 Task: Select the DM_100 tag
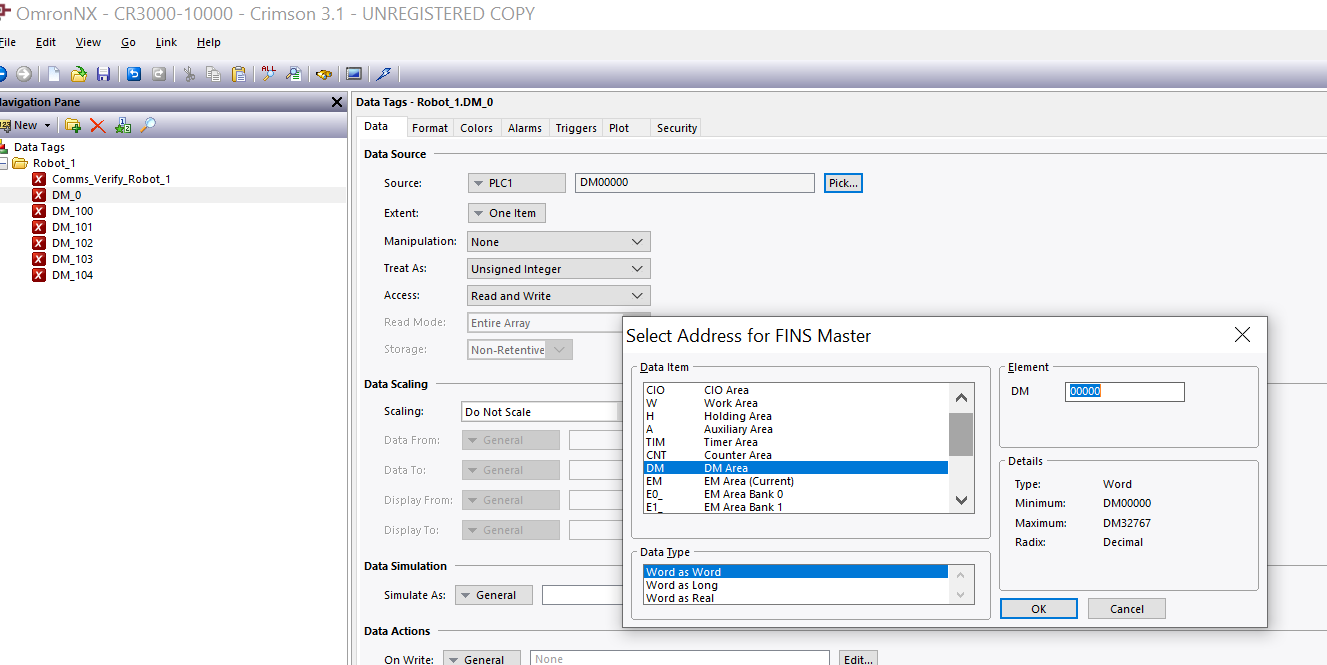click(72, 211)
